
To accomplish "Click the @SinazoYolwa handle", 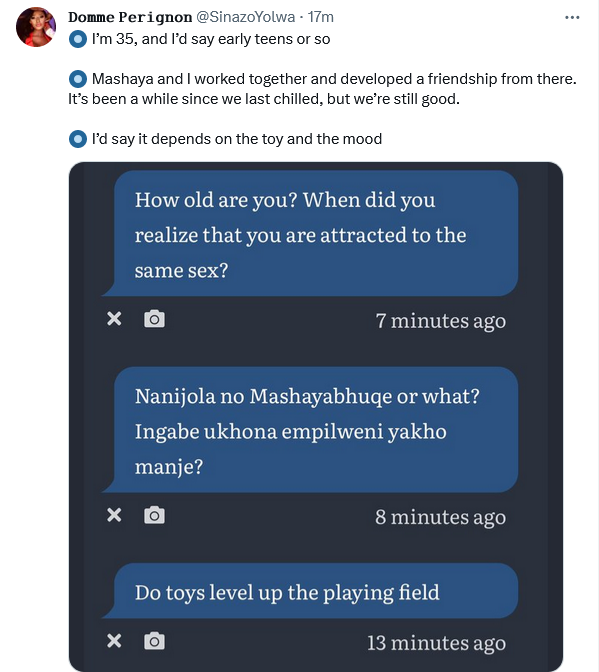I will (x=246, y=17).
